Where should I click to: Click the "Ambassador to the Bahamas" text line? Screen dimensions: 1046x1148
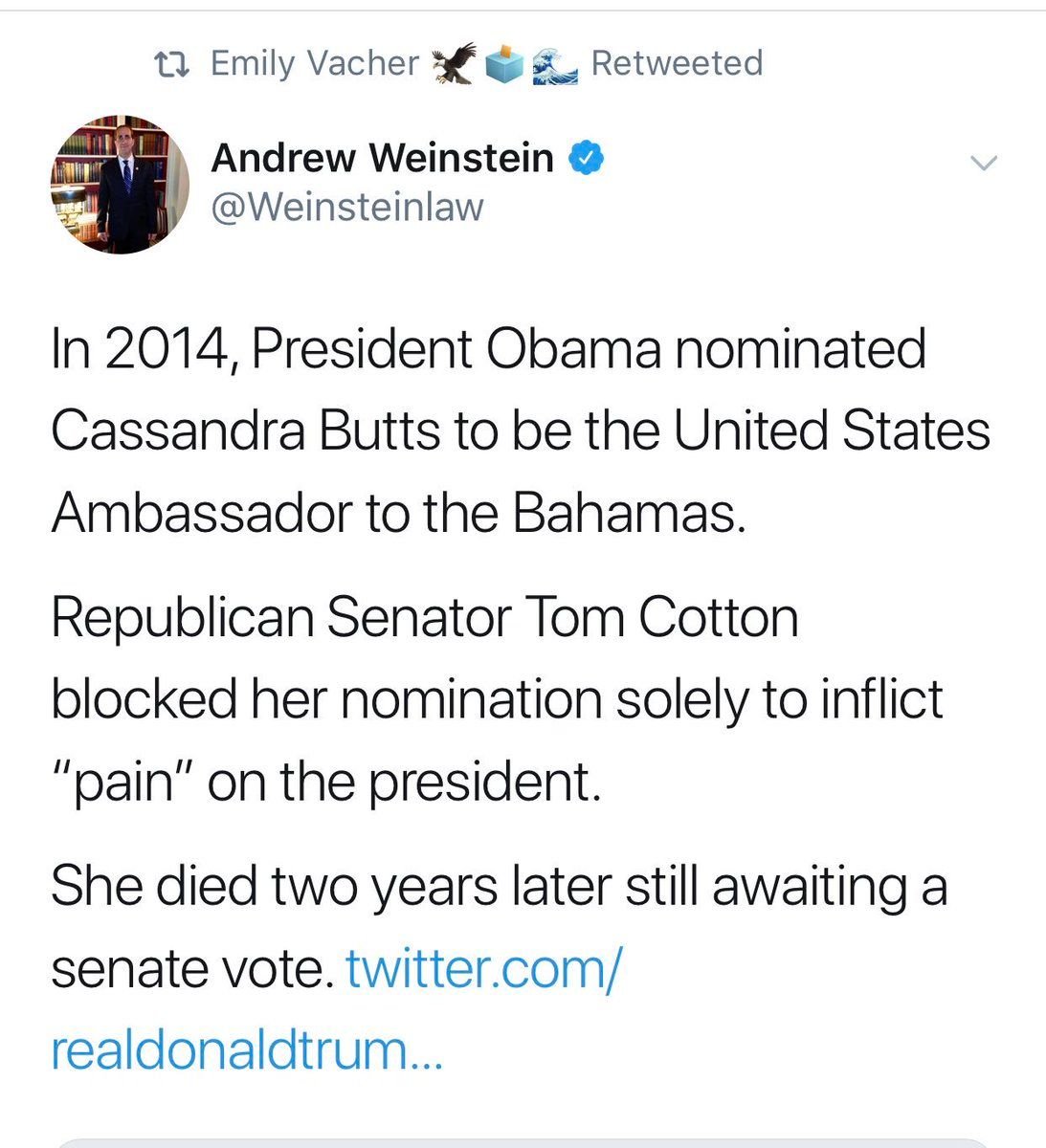coord(397,514)
